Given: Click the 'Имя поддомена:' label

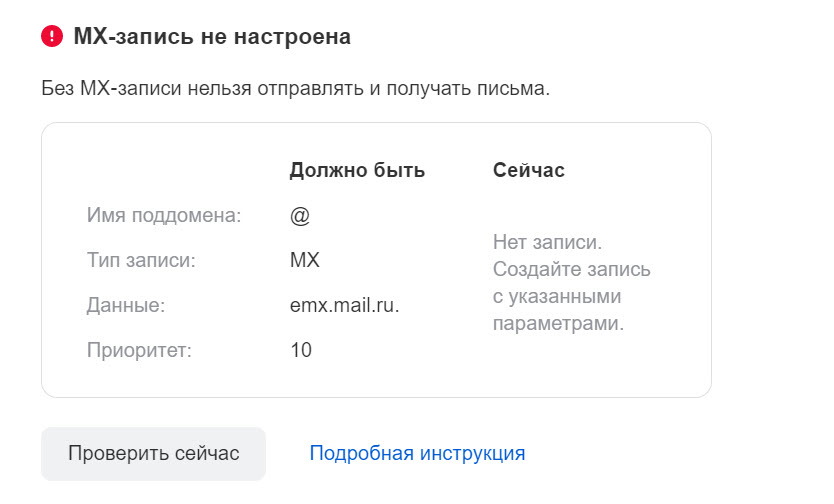Looking at the screenshot, I should point(164,215).
